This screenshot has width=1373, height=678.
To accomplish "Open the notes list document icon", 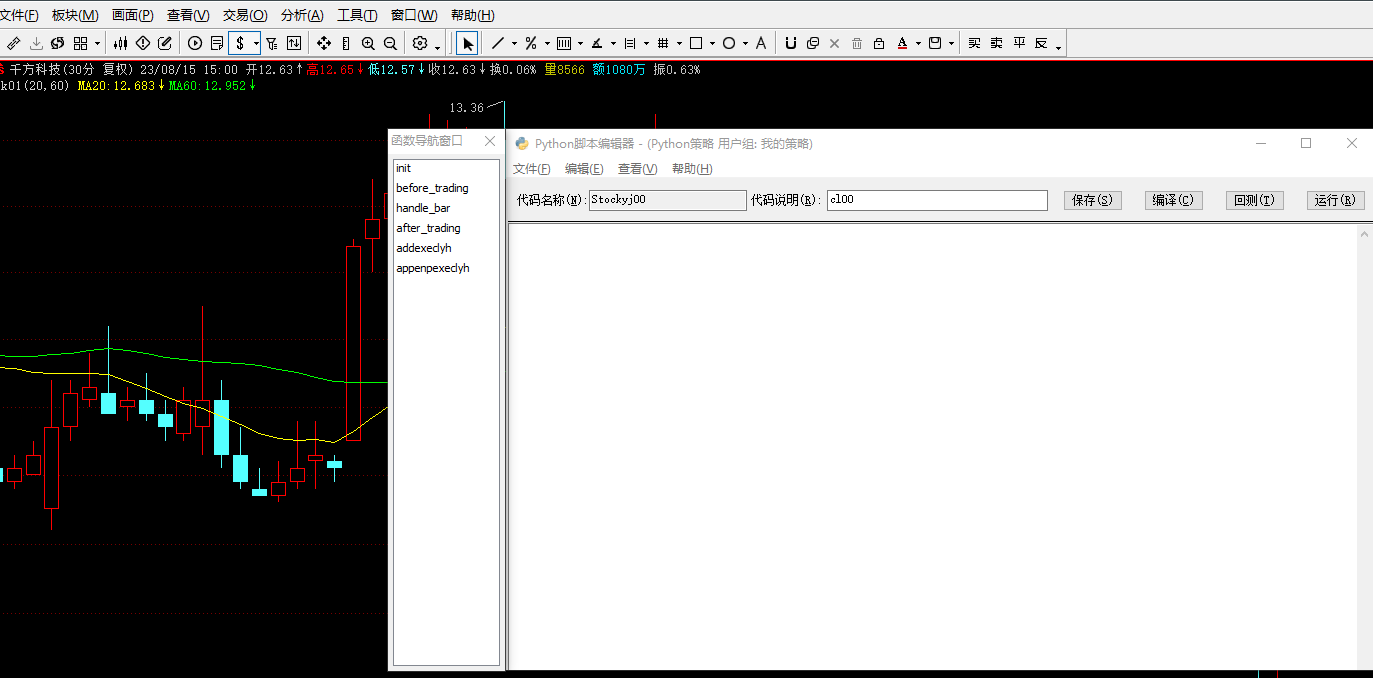I will point(217,43).
